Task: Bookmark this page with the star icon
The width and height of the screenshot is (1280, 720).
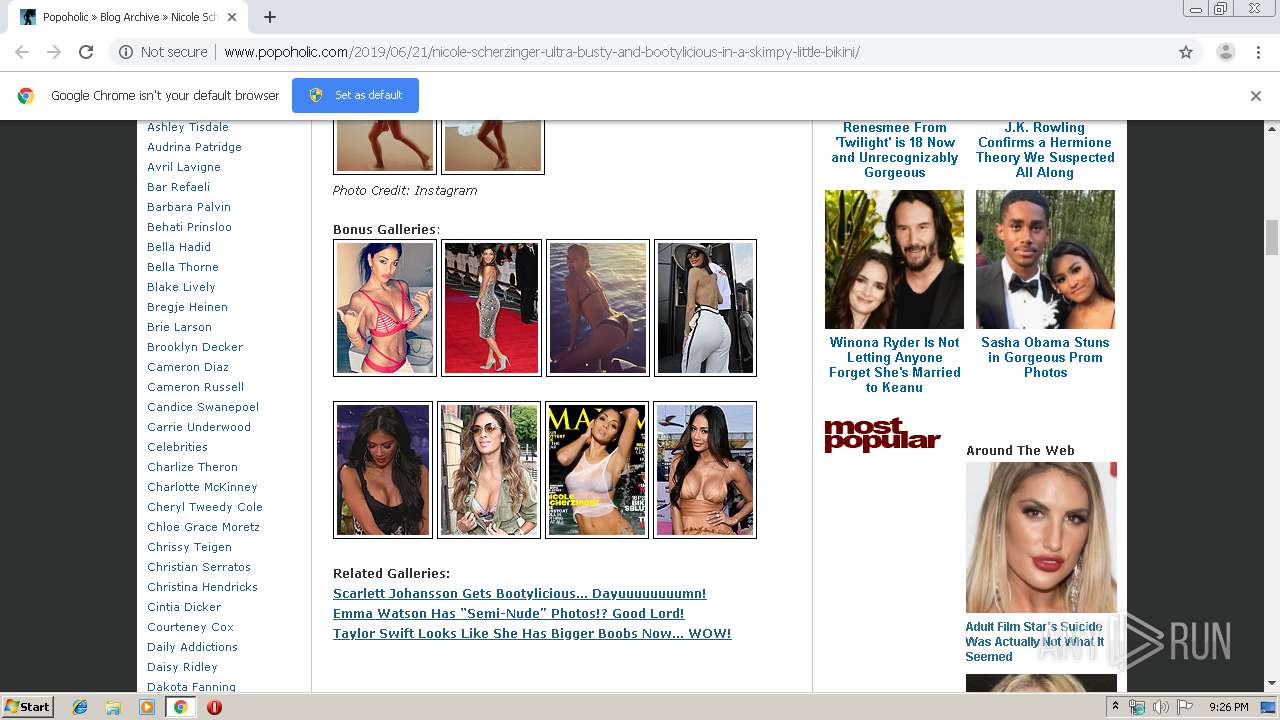Action: pyautogui.click(x=1186, y=52)
